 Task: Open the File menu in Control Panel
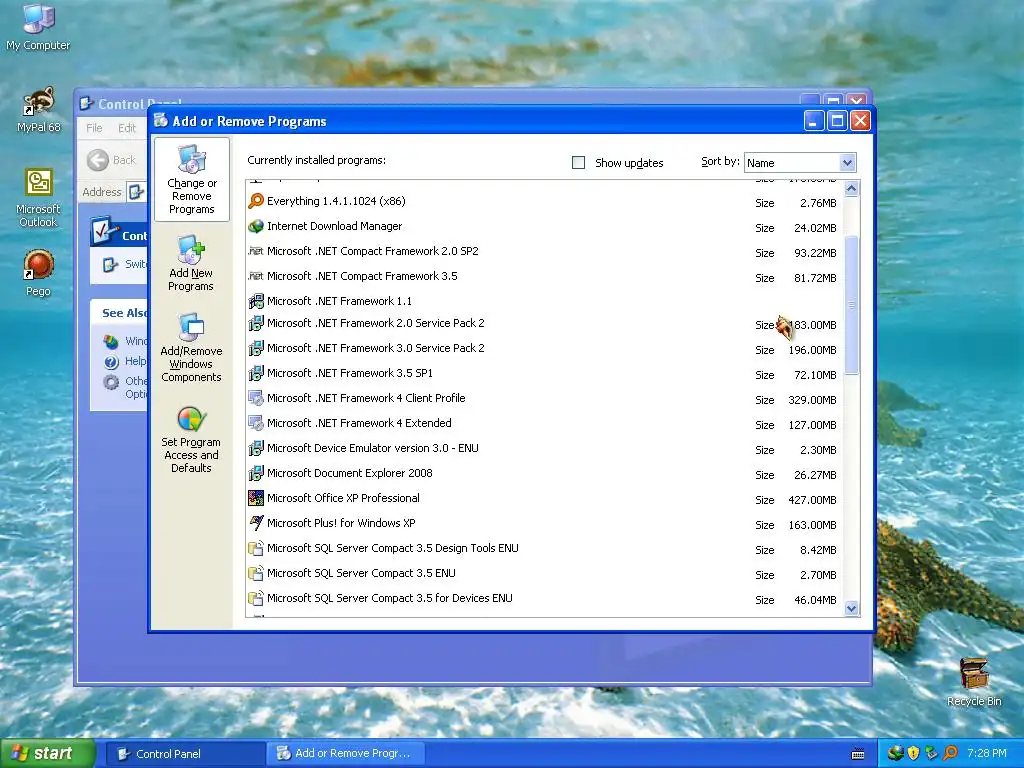pyautogui.click(x=94, y=128)
